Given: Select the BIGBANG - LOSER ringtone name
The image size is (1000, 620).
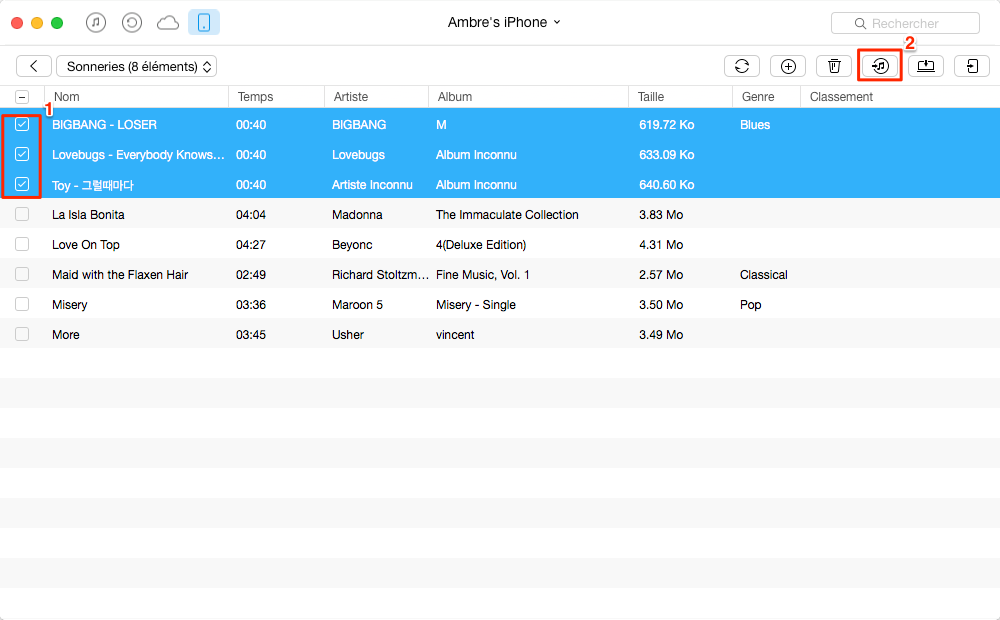Looking at the screenshot, I should point(105,125).
